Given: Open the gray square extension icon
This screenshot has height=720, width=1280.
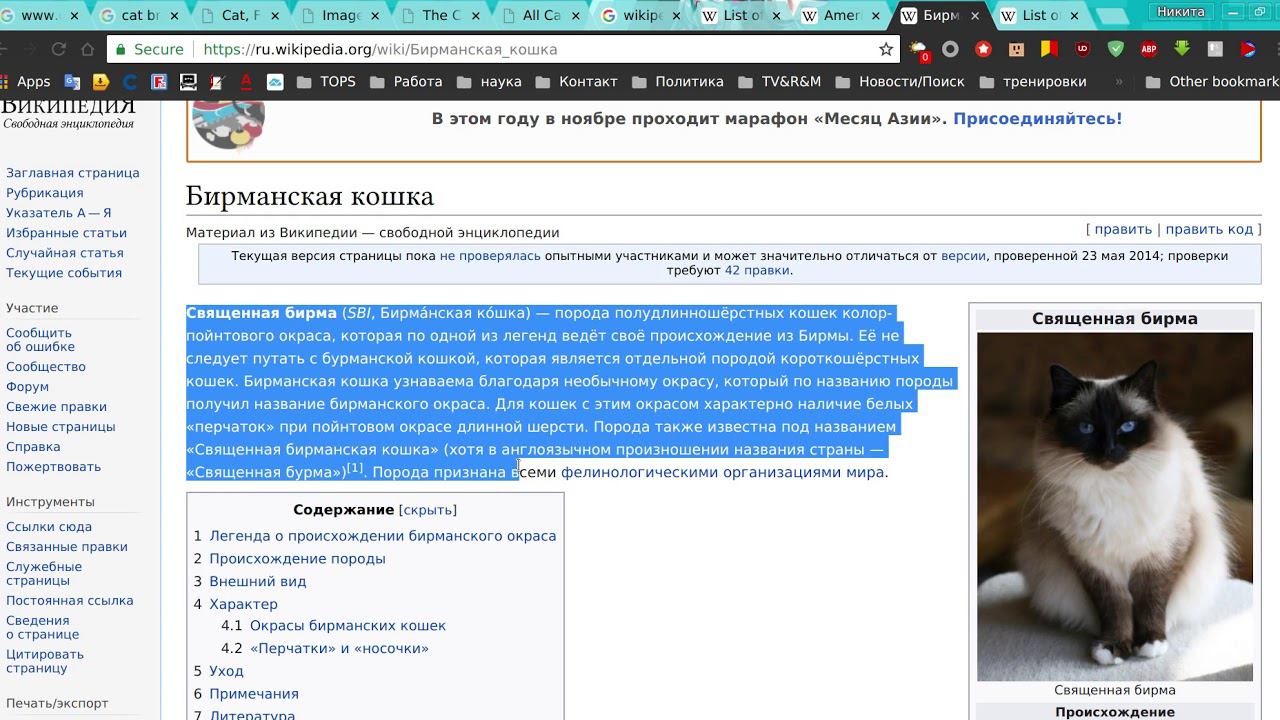Looking at the screenshot, I should [x=1215, y=49].
